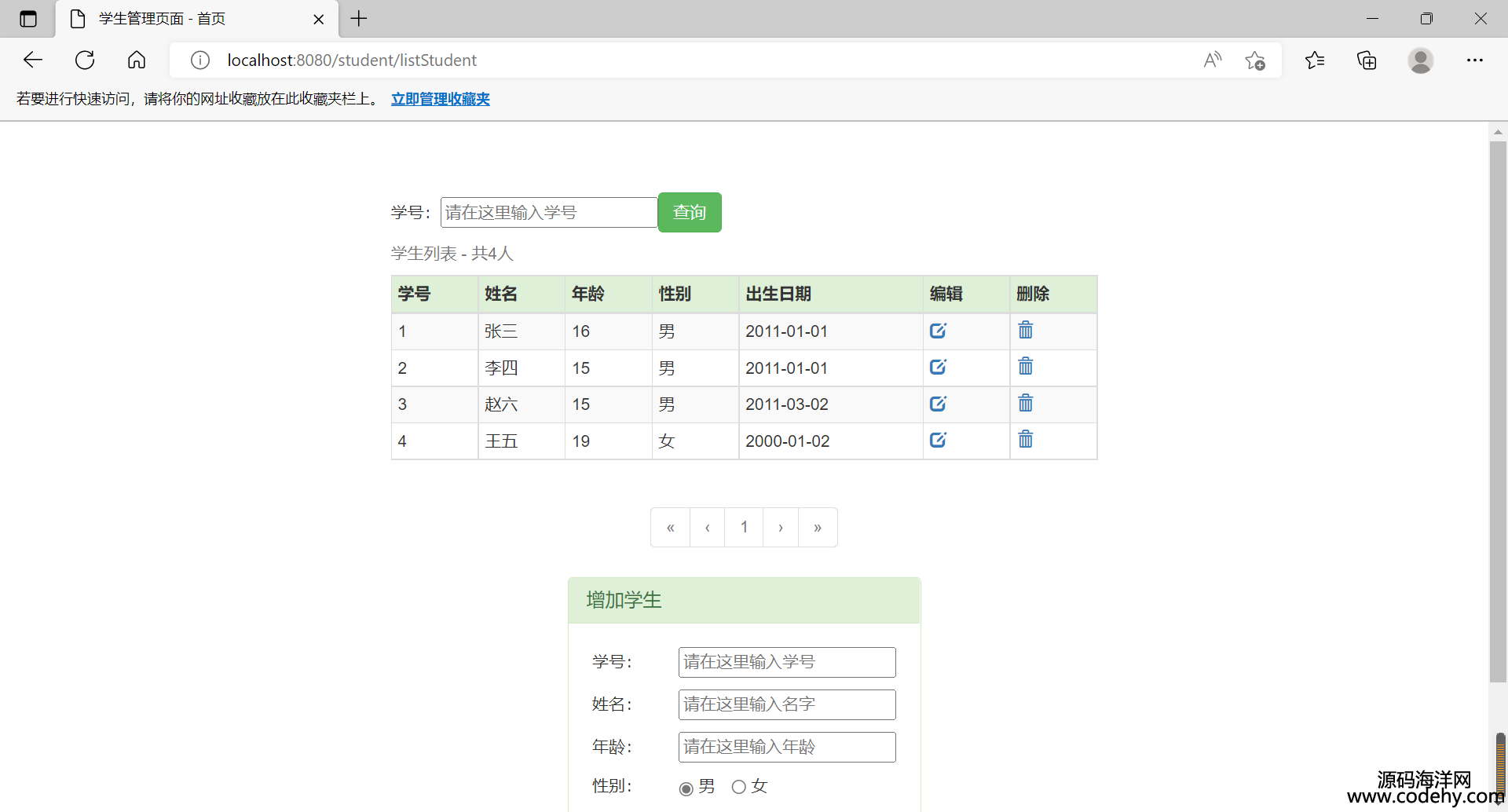
Task: Focus the 姓名 input in the add form
Action: [x=786, y=704]
